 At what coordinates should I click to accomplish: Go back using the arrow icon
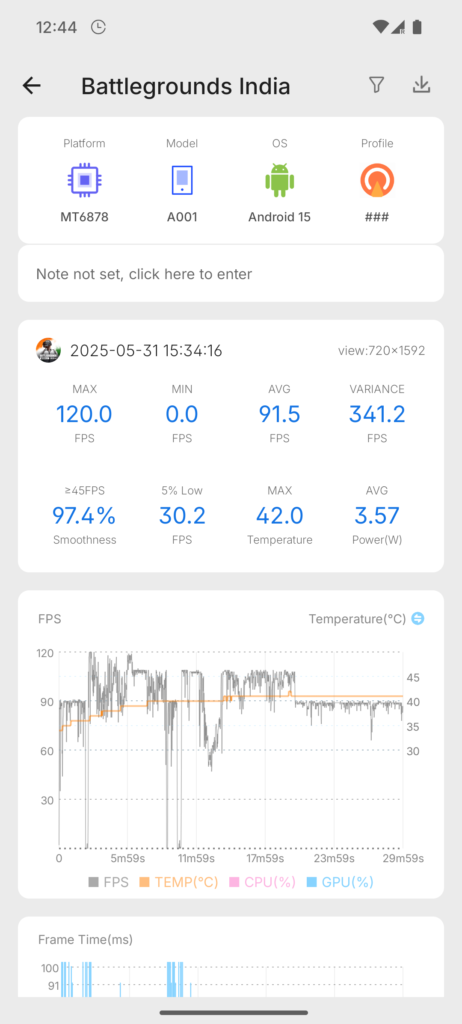31,86
